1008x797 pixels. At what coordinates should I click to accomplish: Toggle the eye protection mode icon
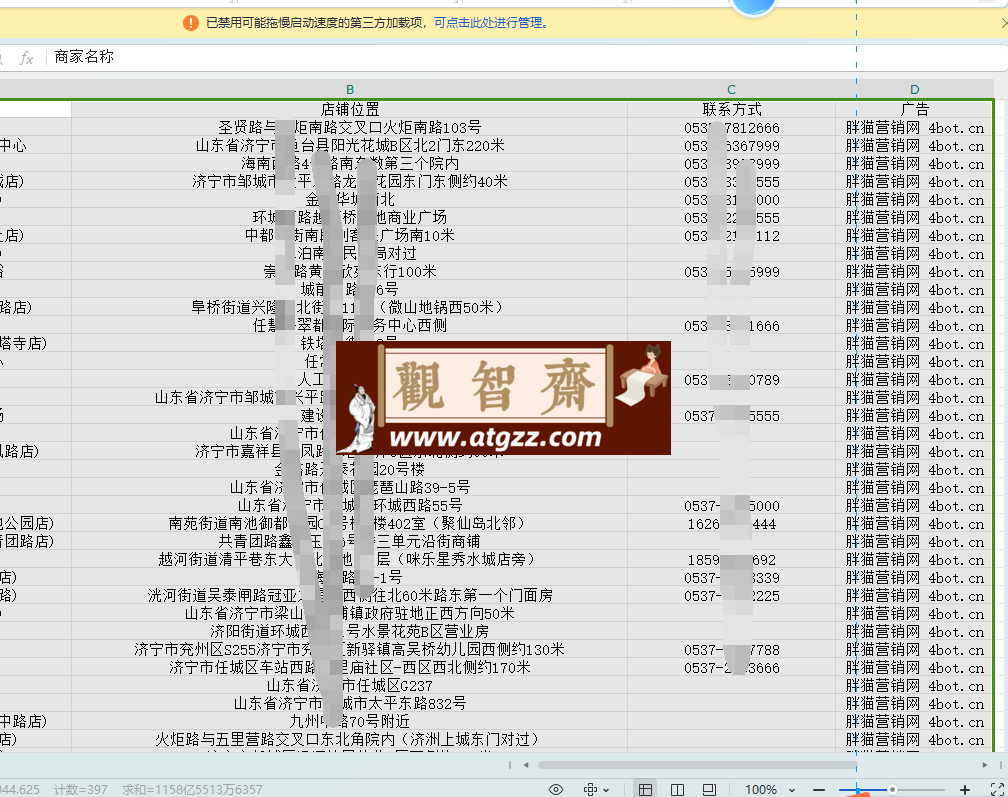click(556, 789)
